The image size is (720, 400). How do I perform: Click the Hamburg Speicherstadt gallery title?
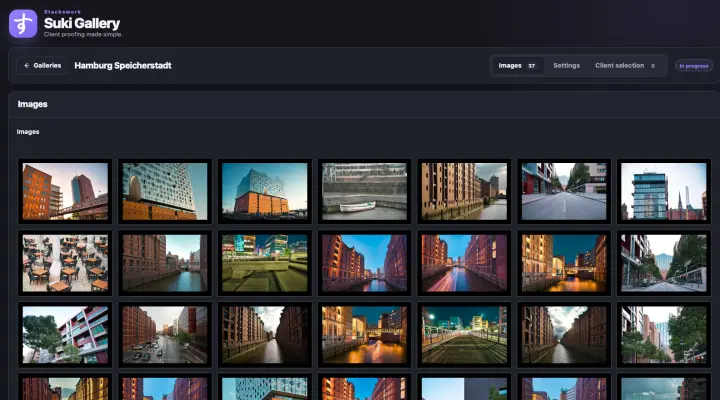click(123, 66)
